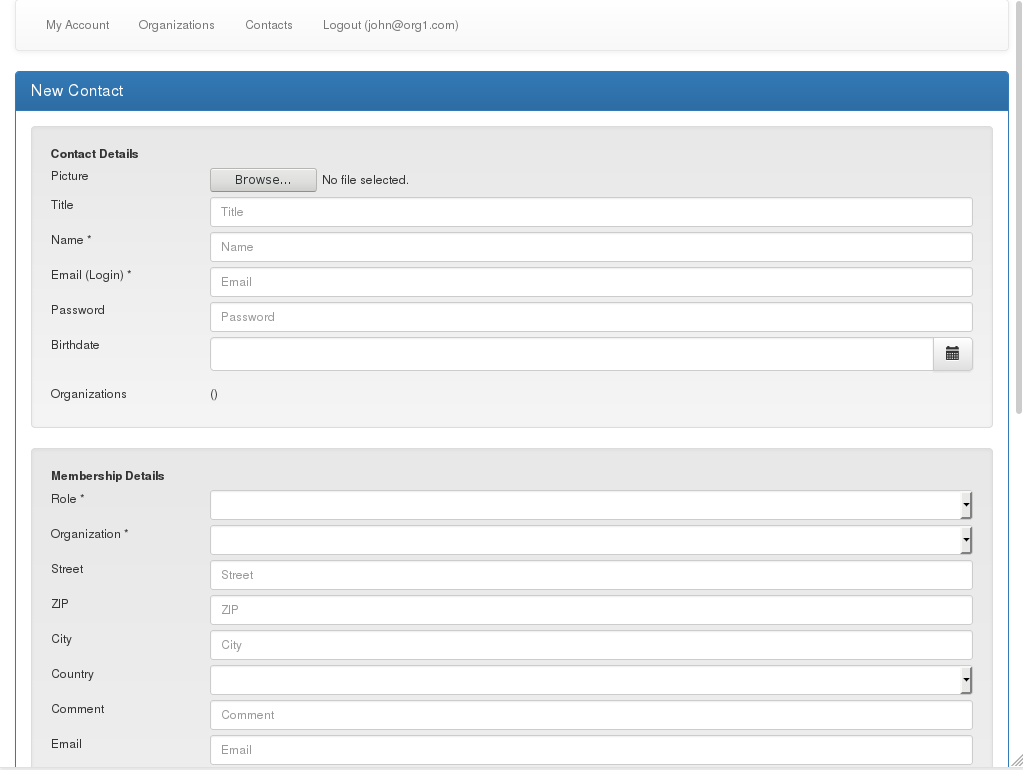This screenshot has width=1023, height=770.
Task: Click into the Comment field
Action: (x=591, y=715)
